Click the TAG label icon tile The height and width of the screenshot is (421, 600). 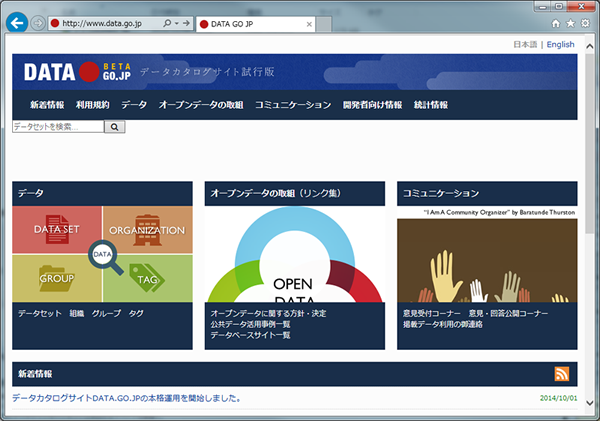[x=147, y=278]
